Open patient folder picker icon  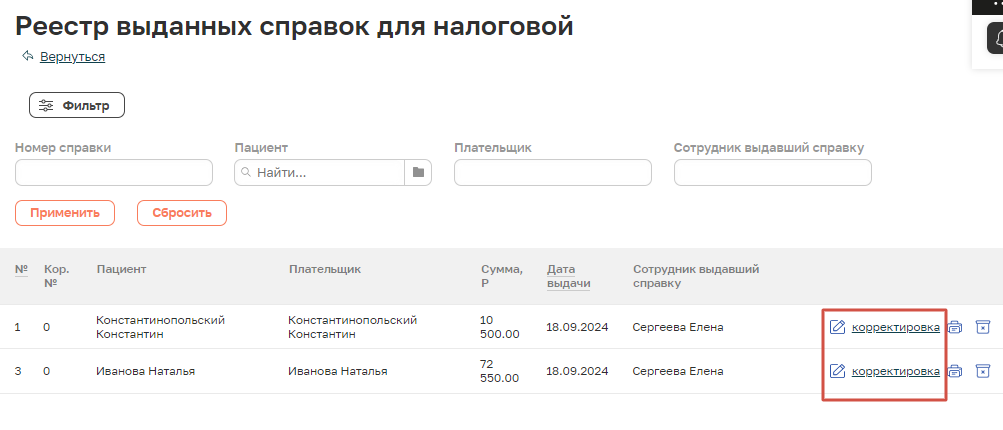418,173
